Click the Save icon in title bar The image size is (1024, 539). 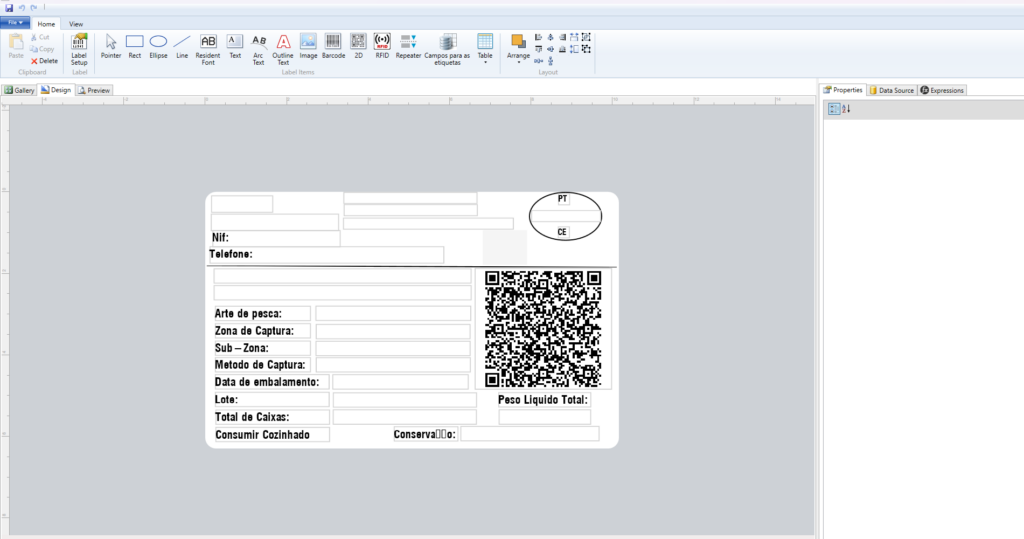[8, 8]
